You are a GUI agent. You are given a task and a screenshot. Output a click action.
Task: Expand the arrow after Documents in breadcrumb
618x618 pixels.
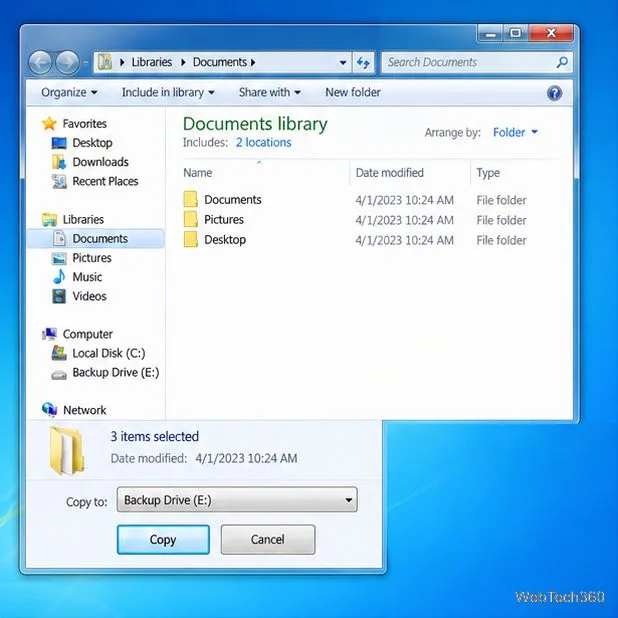tap(253, 62)
